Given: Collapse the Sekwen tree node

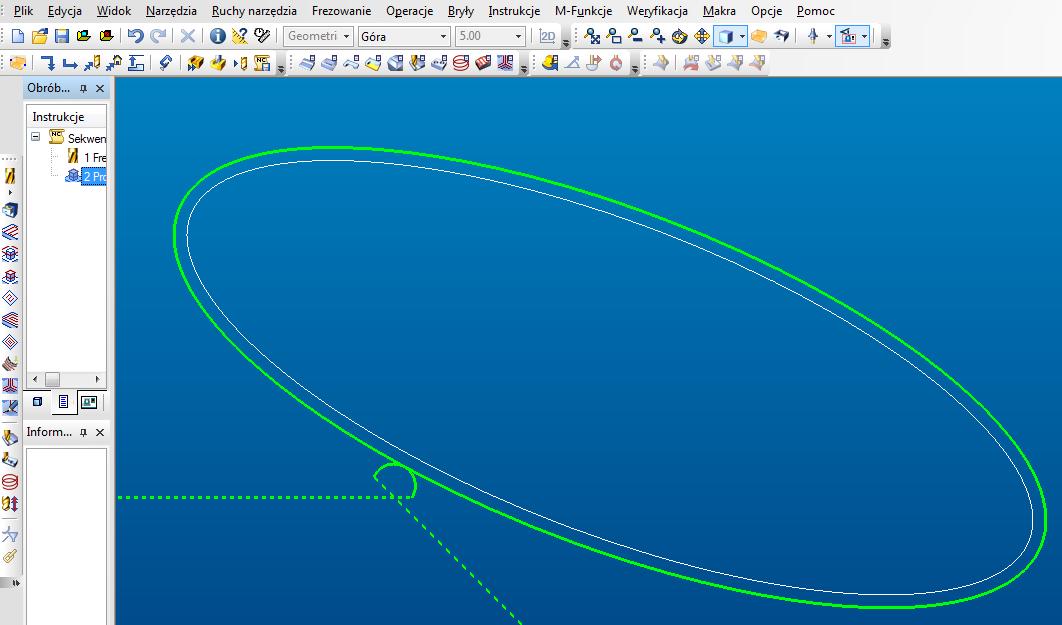Looking at the screenshot, I should [x=36, y=137].
